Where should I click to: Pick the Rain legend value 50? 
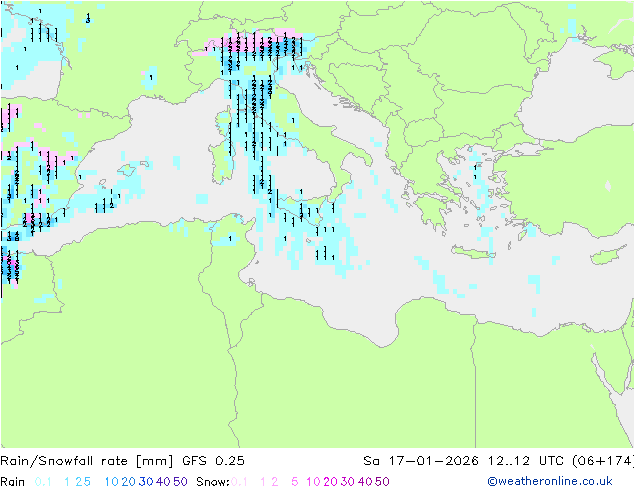click(x=180, y=482)
